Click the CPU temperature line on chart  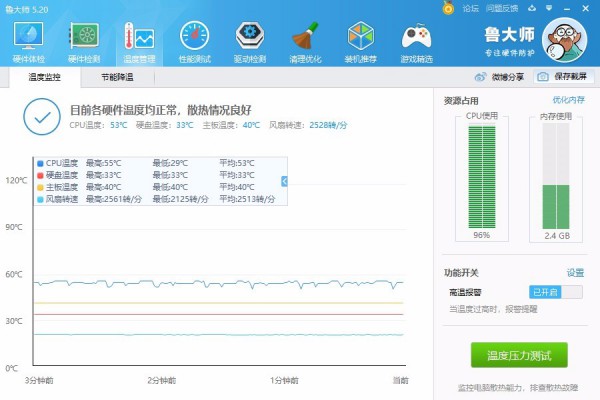[x=218, y=283]
